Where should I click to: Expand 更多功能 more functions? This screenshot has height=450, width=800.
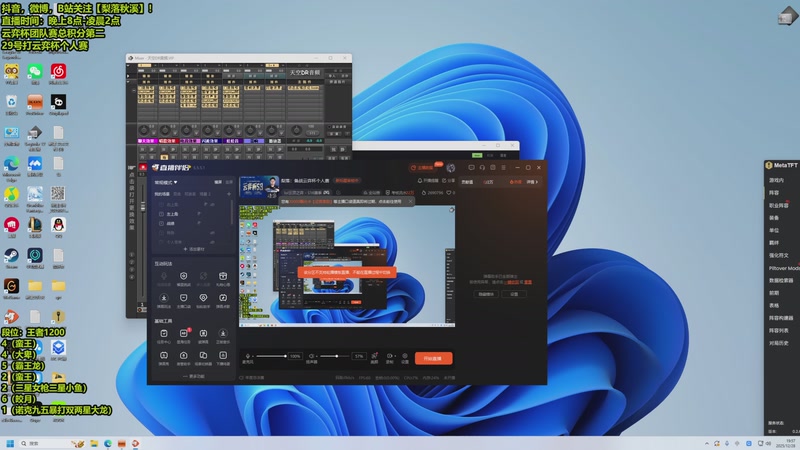point(194,376)
